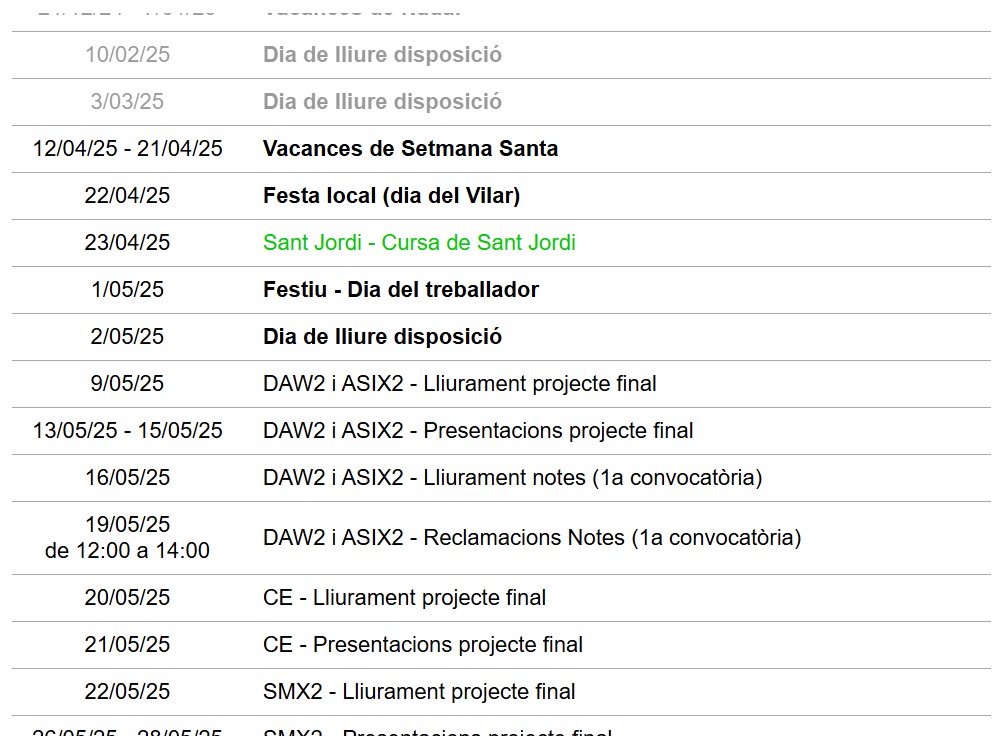Select SMX2 - Lliurament projecte final entry
Image resolution: width=1002 pixels, height=741 pixels.
pos(419,692)
